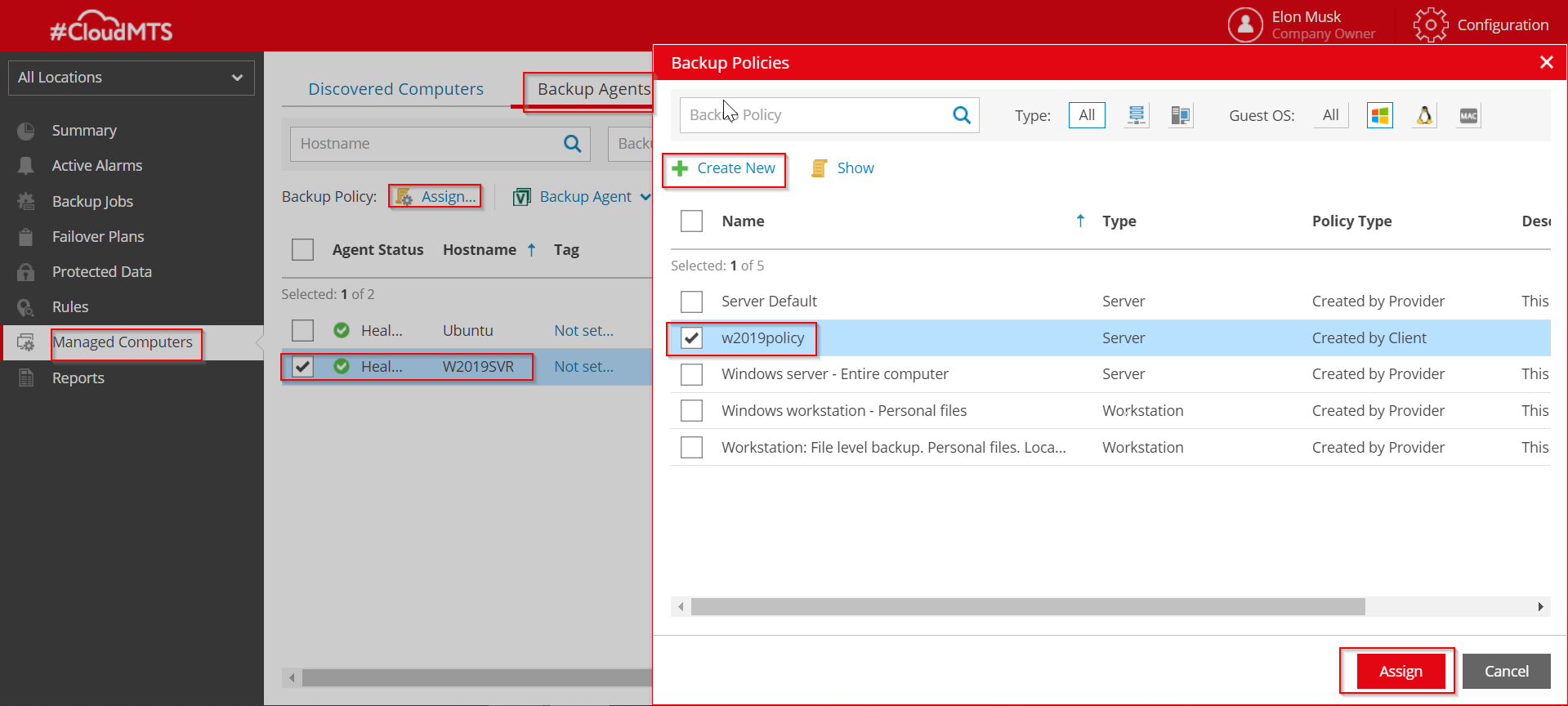Check the Server Default policy checkbox
Image resolution: width=1568 pixels, height=706 pixels.
click(x=691, y=302)
